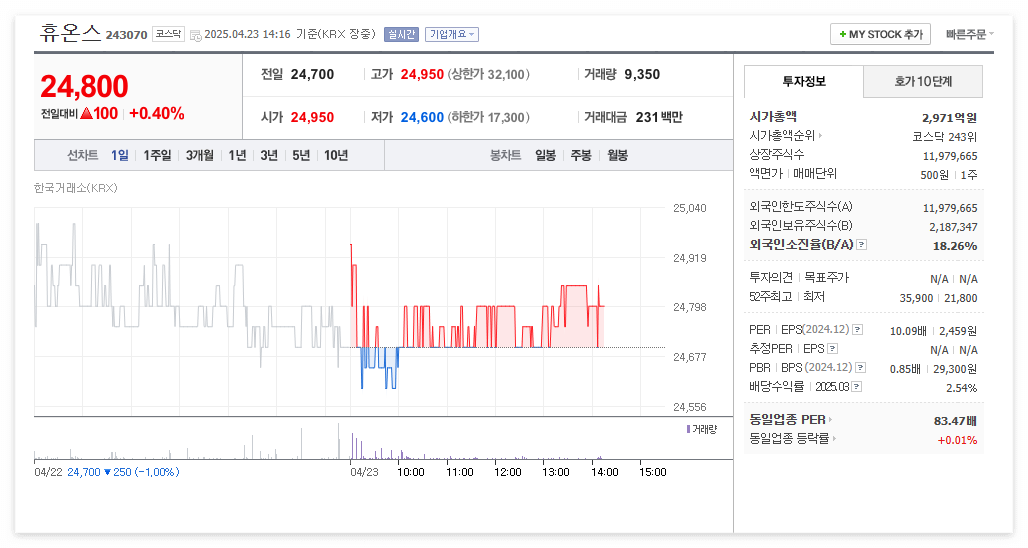Open the 동일업종 등락률 arrow link
Screen dimensions: 1028x548
834,439
